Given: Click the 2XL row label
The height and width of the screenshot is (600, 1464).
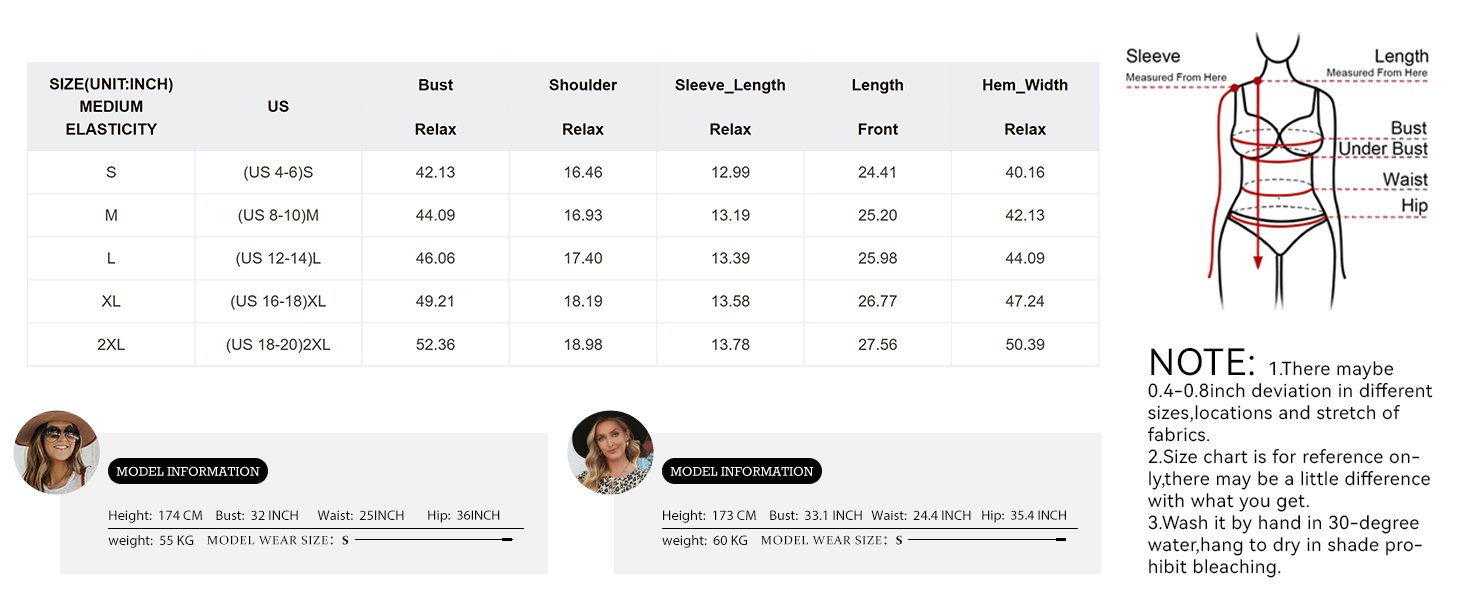Looking at the screenshot, I should (111, 344).
